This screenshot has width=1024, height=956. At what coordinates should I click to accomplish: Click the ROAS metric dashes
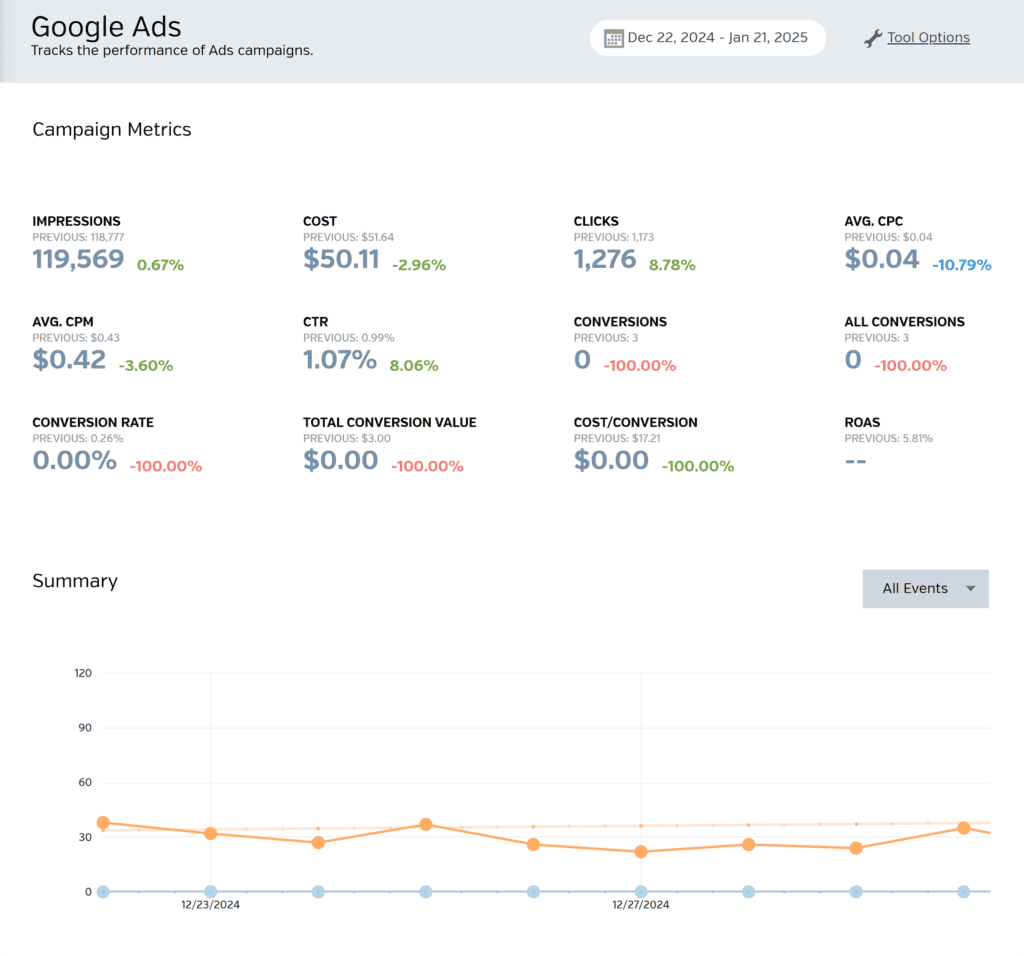(x=855, y=460)
